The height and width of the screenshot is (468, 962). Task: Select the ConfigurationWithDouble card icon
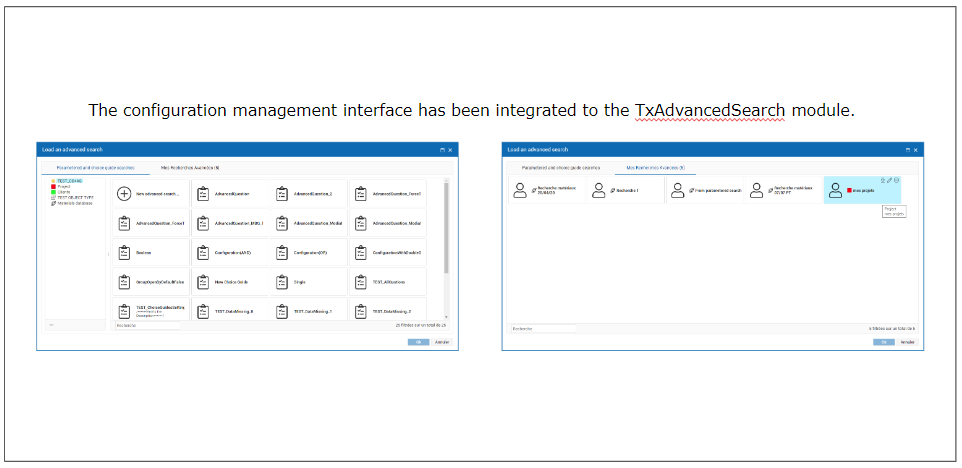click(361, 253)
